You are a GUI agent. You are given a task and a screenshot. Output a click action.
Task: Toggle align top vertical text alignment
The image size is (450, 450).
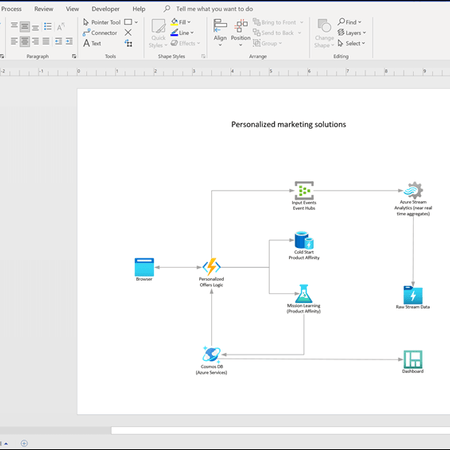pyautogui.click(x=14, y=26)
